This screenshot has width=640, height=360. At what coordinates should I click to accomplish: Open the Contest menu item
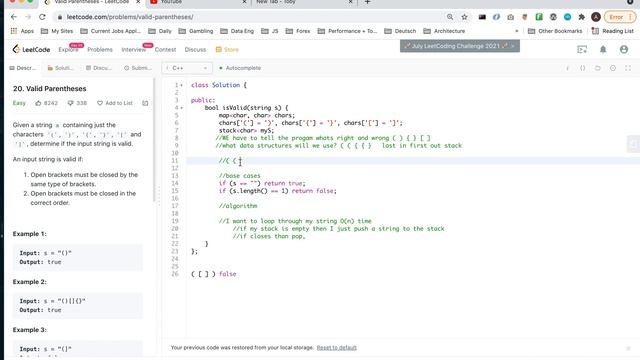tap(165, 50)
